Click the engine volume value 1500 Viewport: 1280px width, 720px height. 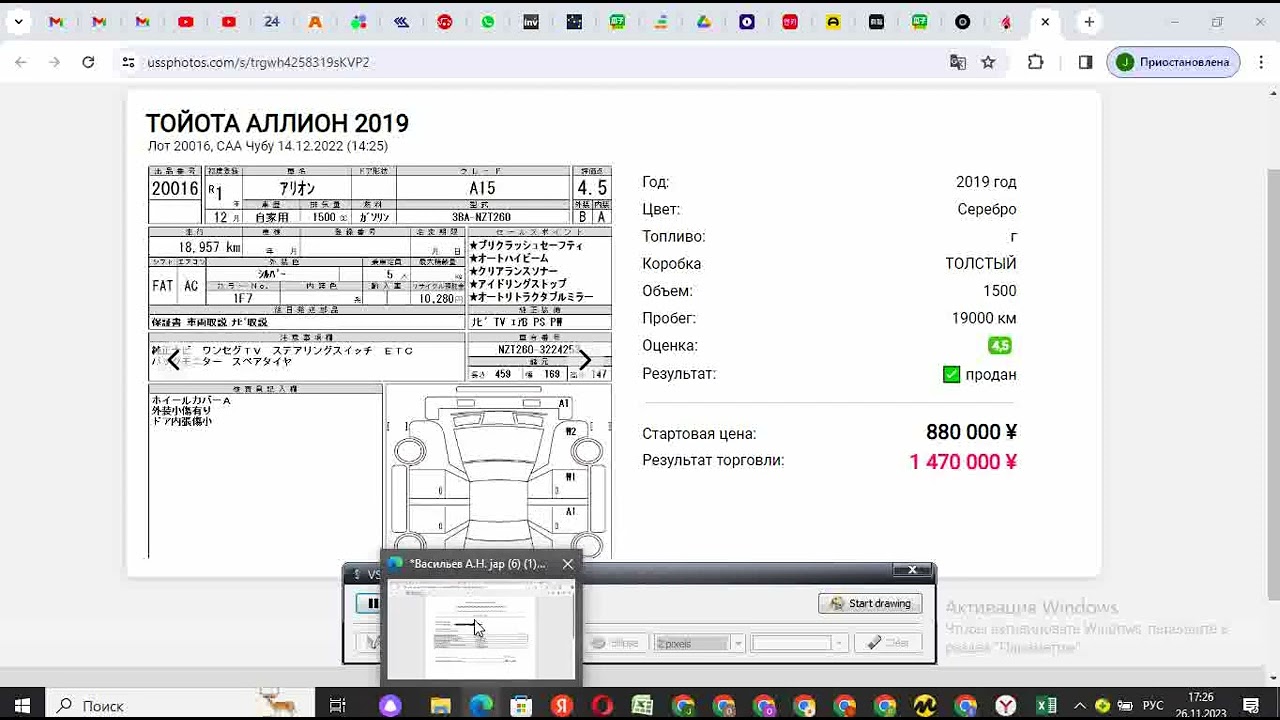tap(999, 291)
